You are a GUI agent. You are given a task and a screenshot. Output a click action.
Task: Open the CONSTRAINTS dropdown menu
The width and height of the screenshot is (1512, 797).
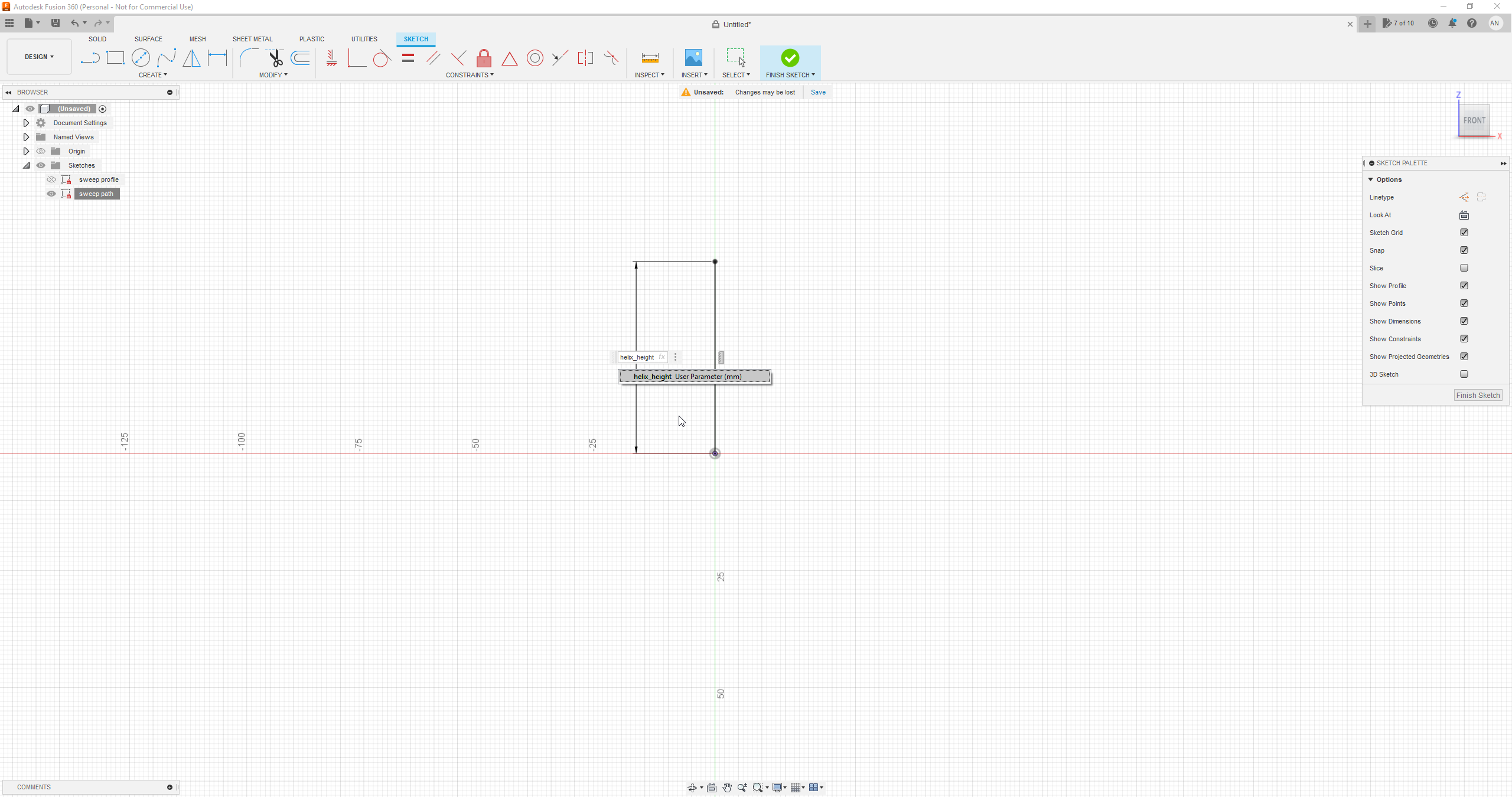click(470, 75)
